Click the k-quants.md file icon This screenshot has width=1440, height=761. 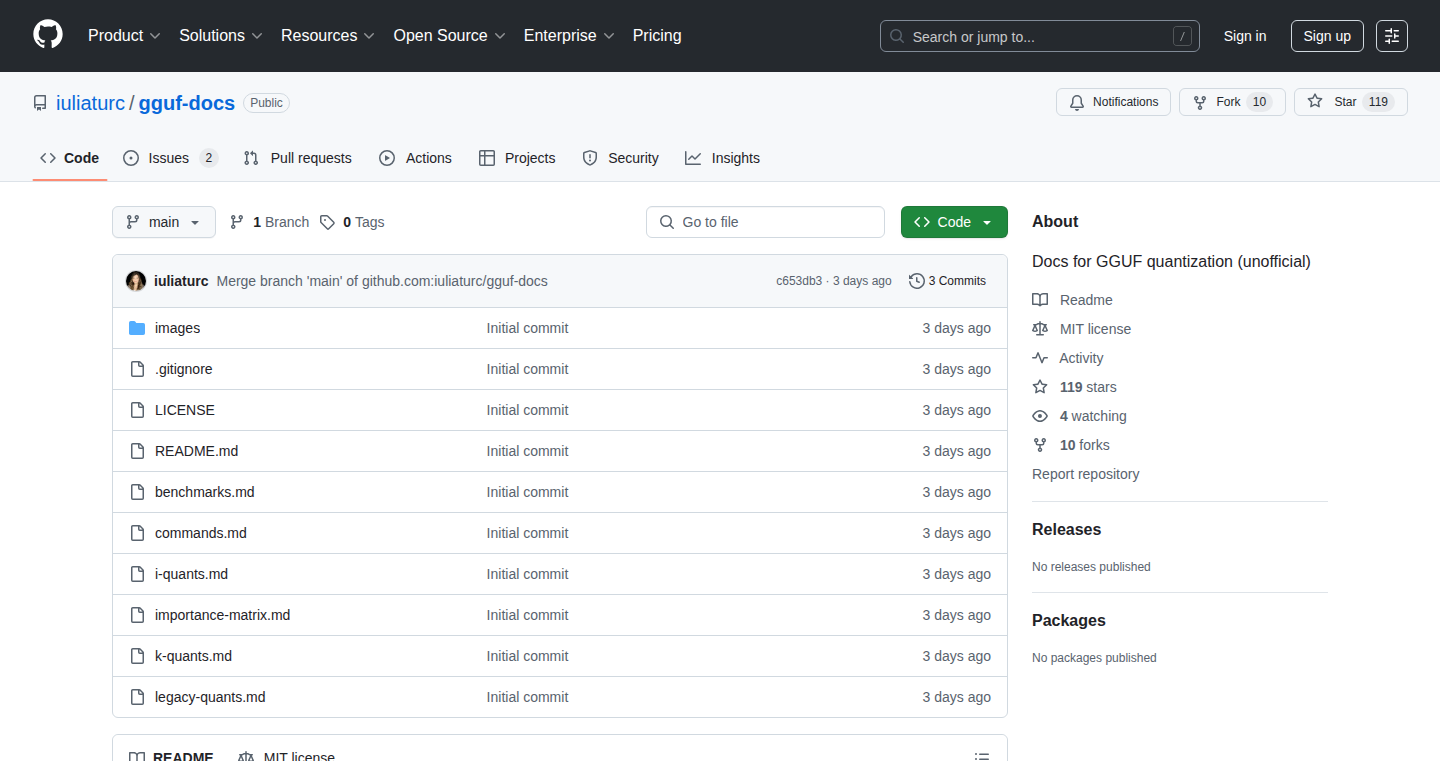pyautogui.click(x=137, y=656)
